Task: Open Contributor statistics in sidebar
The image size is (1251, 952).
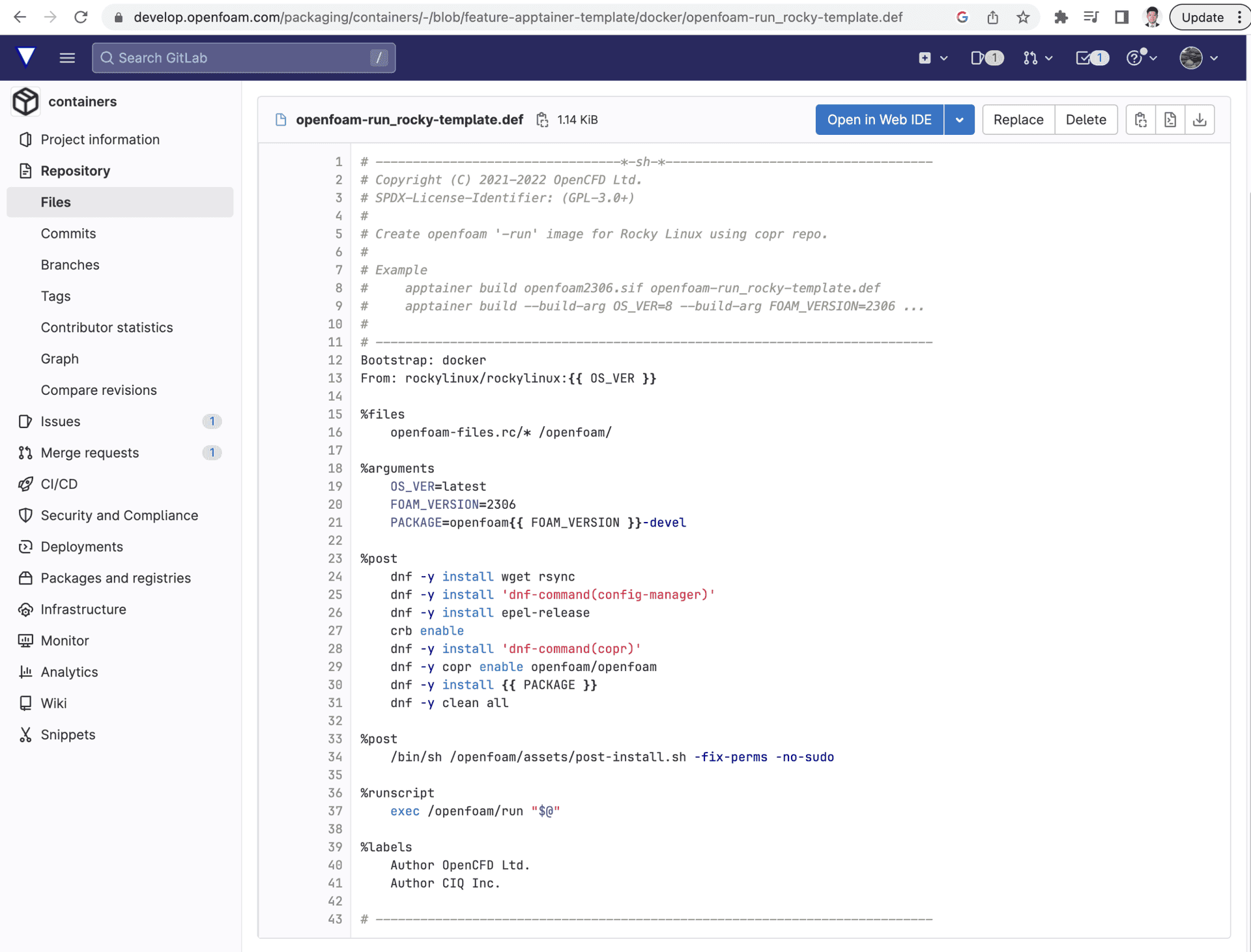Action: click(107, 327)
